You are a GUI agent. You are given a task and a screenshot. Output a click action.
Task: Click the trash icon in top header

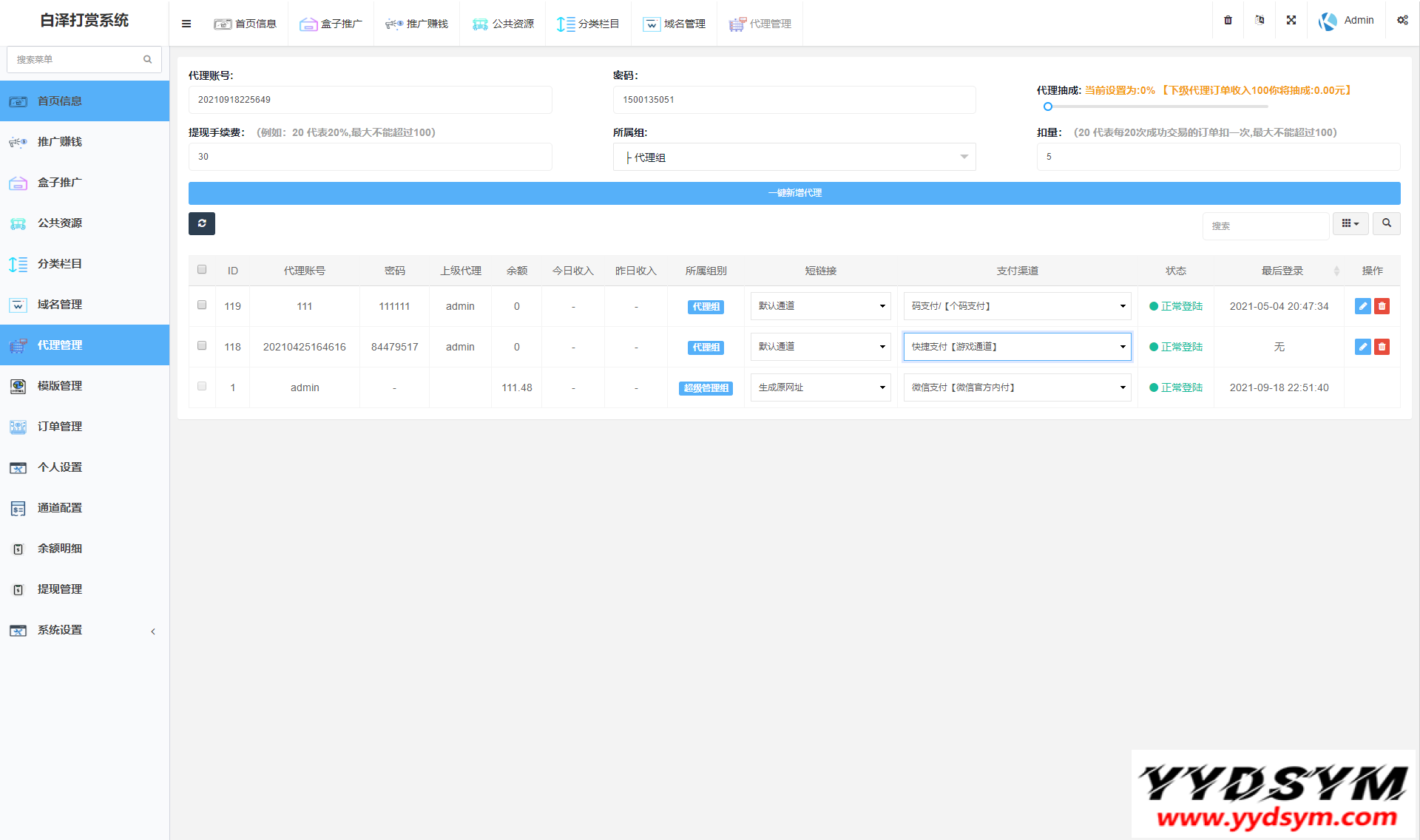point(1228,21)
